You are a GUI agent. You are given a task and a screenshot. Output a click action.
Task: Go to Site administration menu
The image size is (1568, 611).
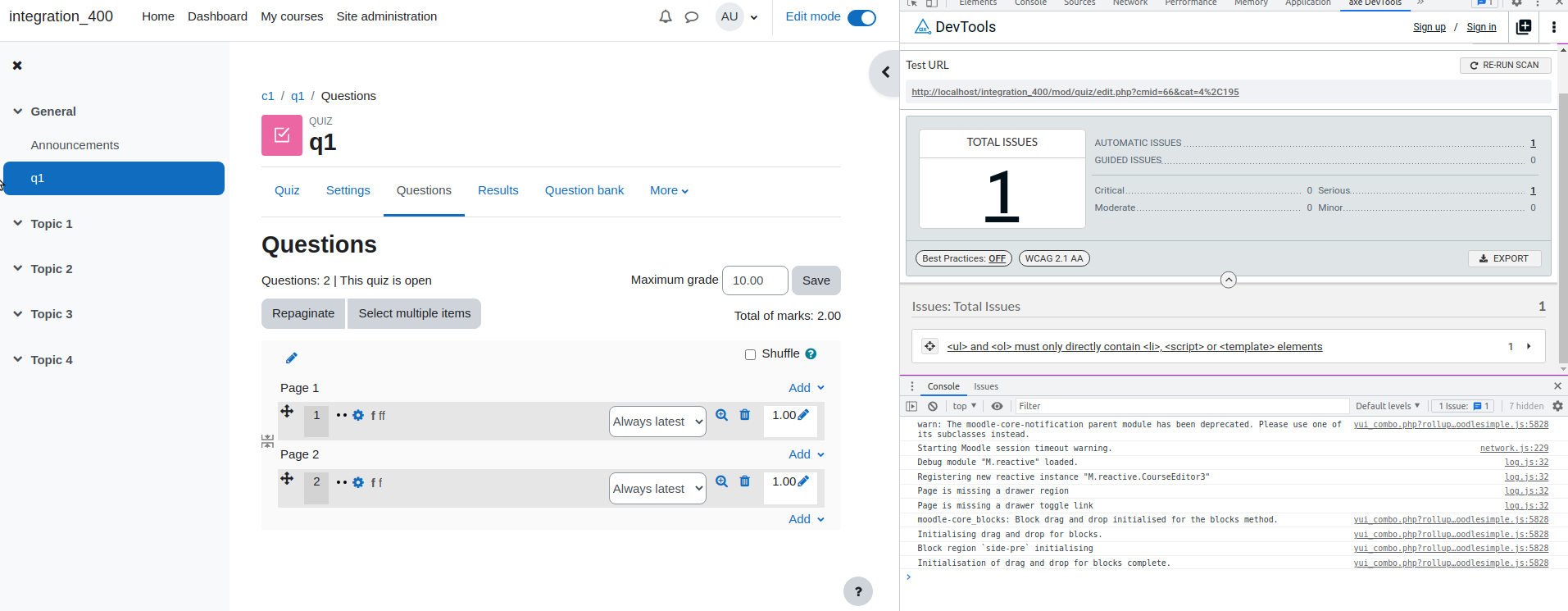coord(387,16)
